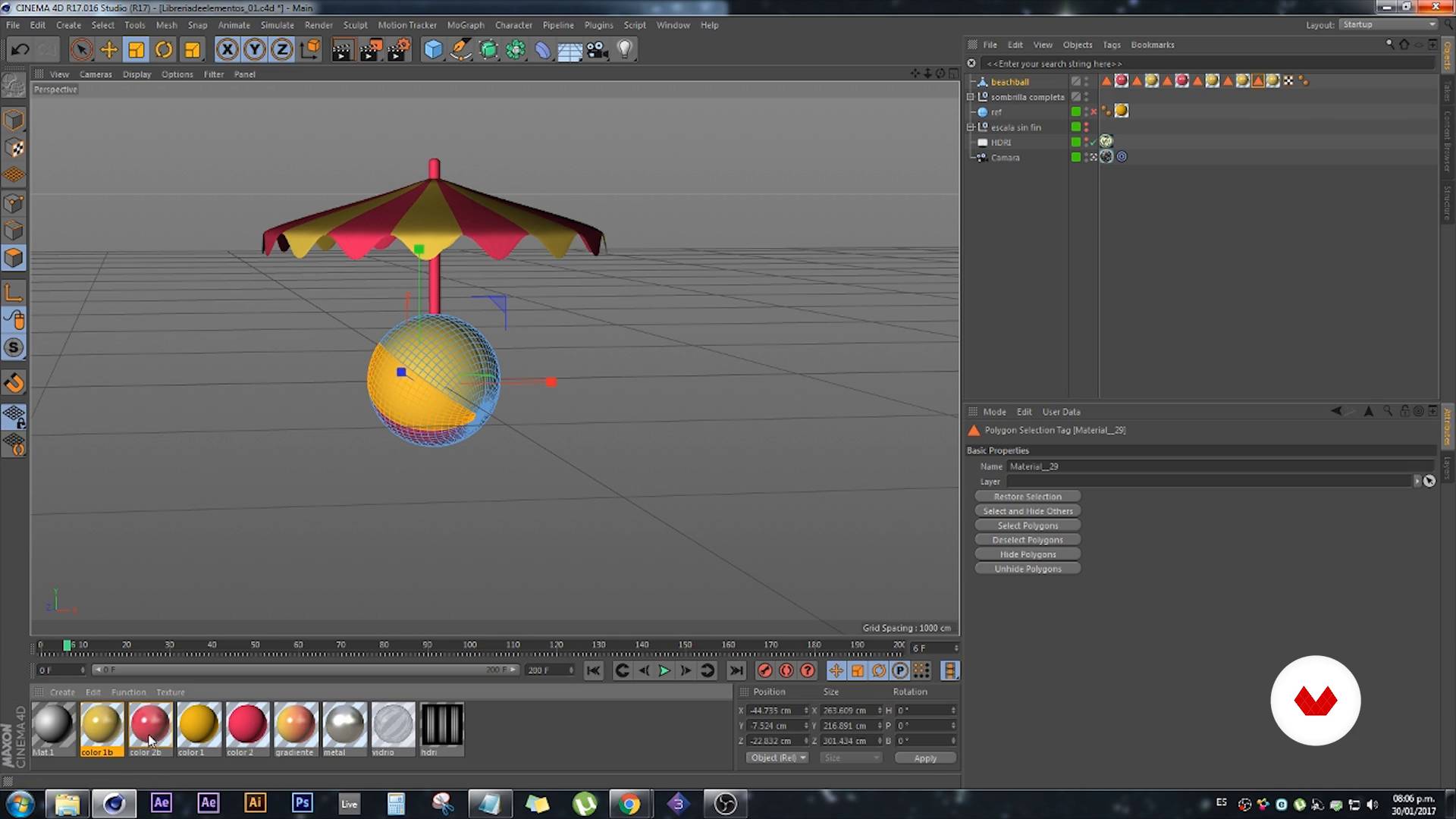The image size is (1456, 819).
Task: Activate the Scale tool
Action: click(x=136, y=49)
